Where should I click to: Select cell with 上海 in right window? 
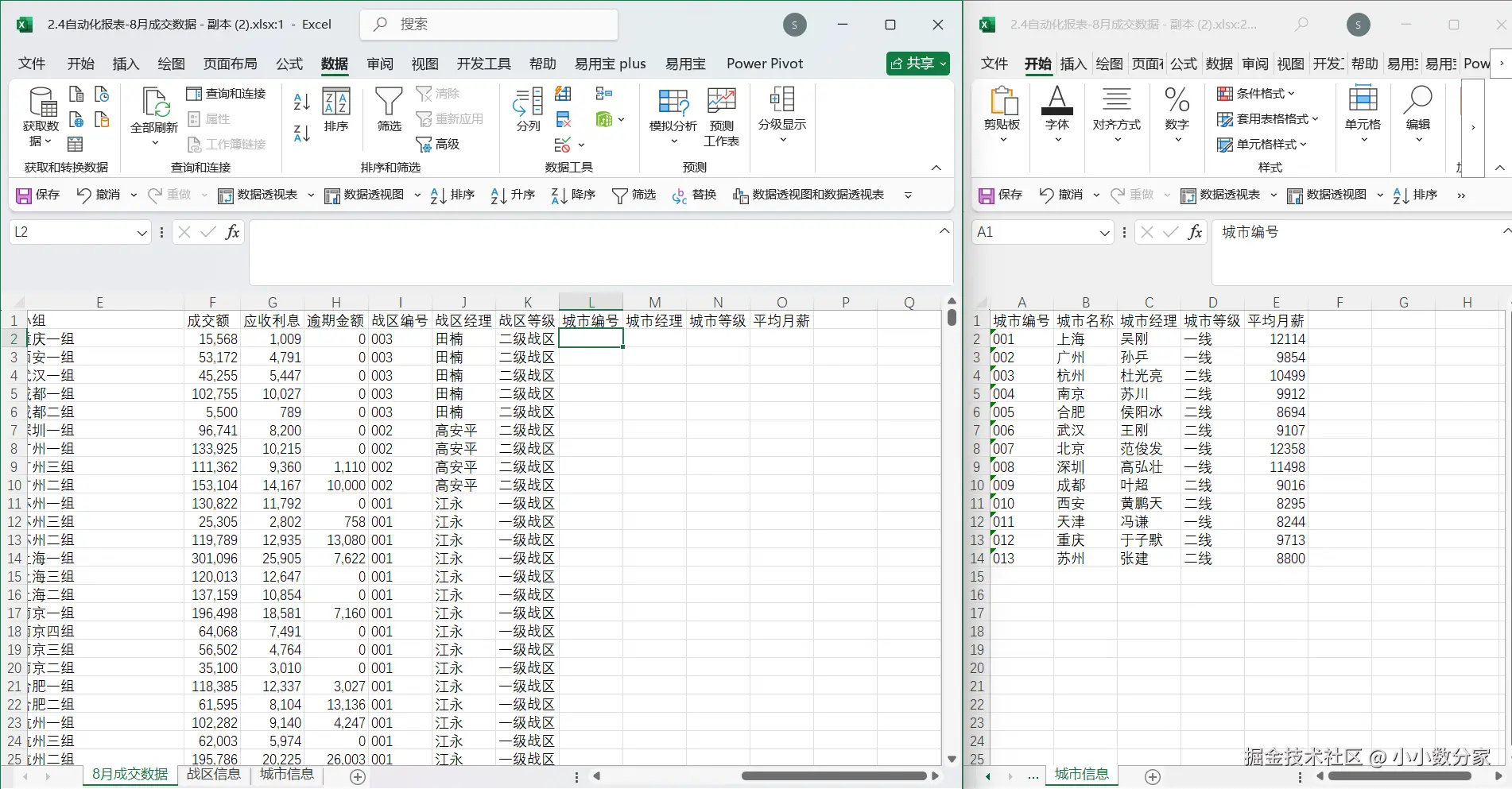coord(1085,339)
